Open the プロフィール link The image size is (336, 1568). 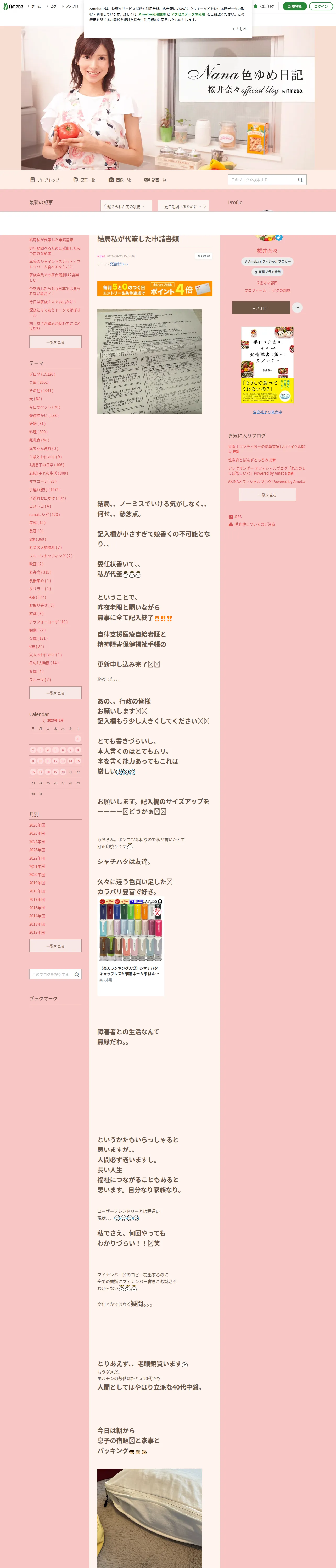coord(255,290)
